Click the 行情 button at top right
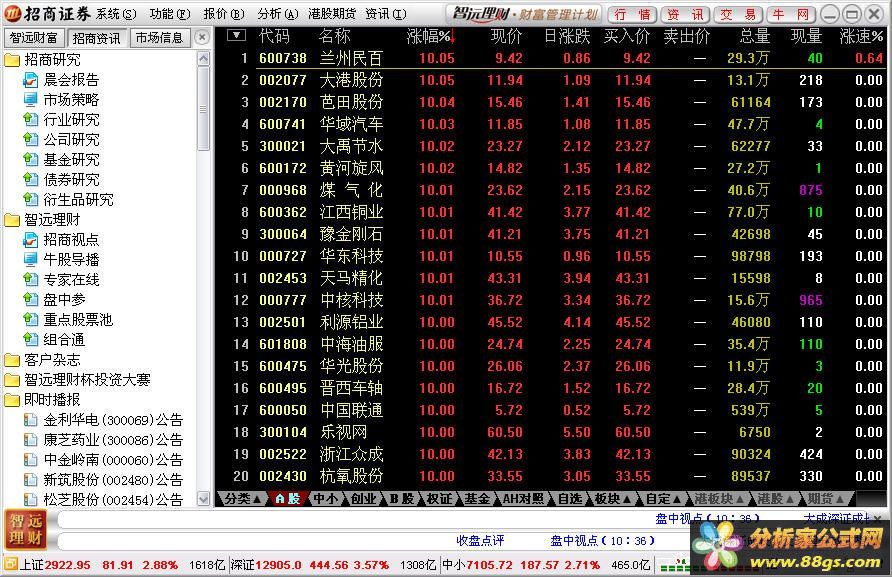The width and height of the screenshot is (892, 577). (x=632, y=14)
